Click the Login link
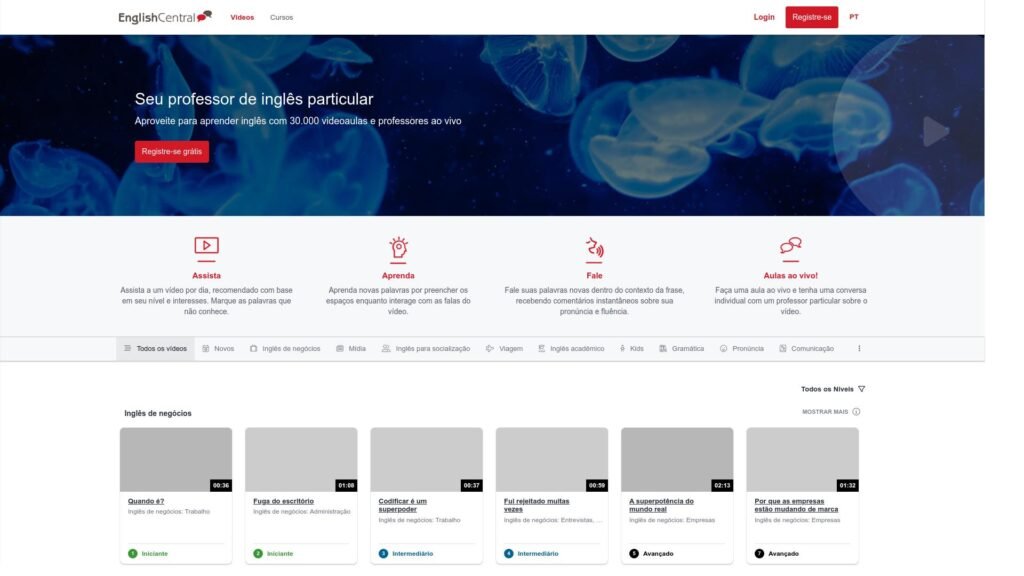 click(x=764, y=17)
